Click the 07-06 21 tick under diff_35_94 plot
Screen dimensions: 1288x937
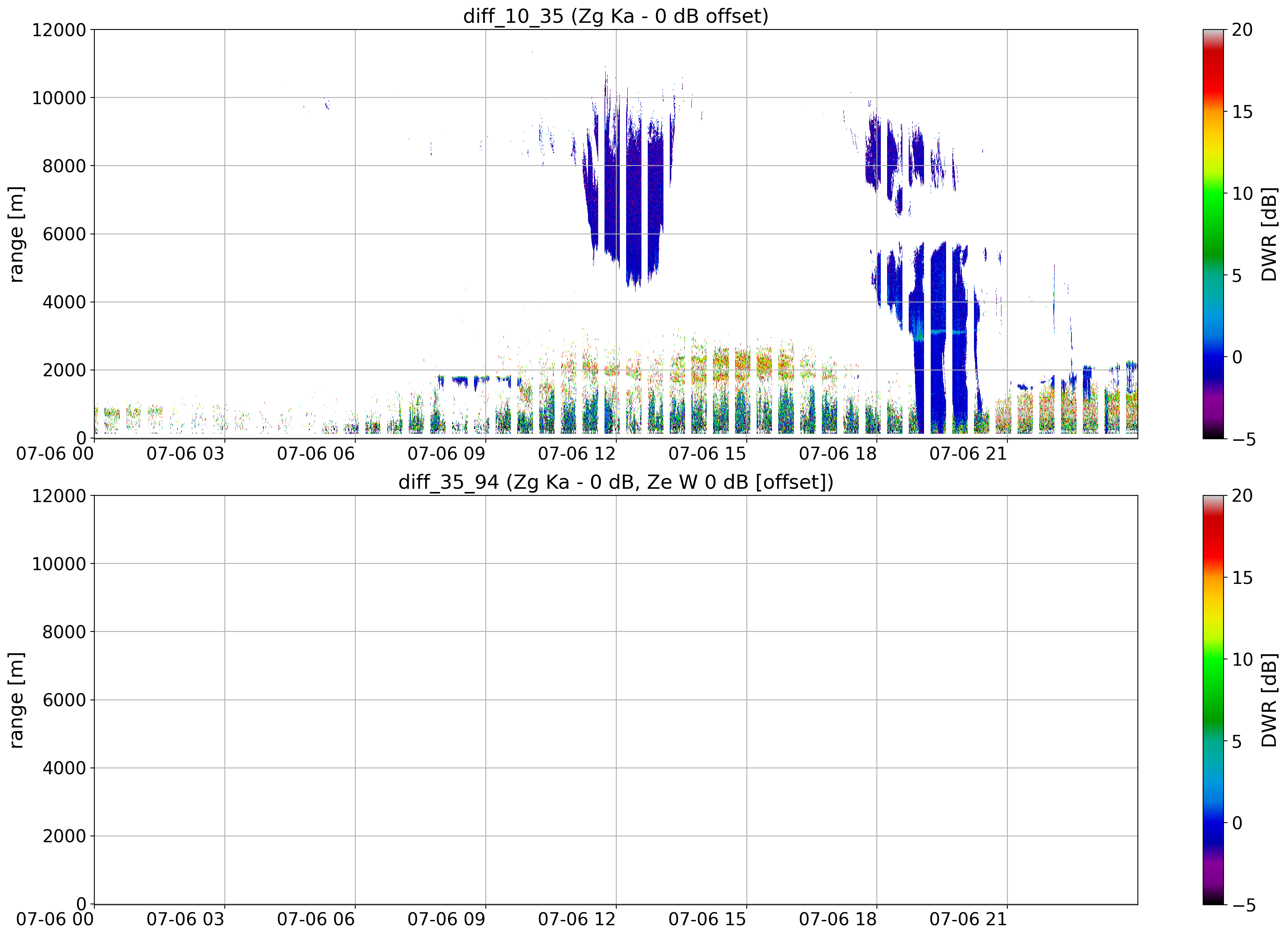[968, 919]
